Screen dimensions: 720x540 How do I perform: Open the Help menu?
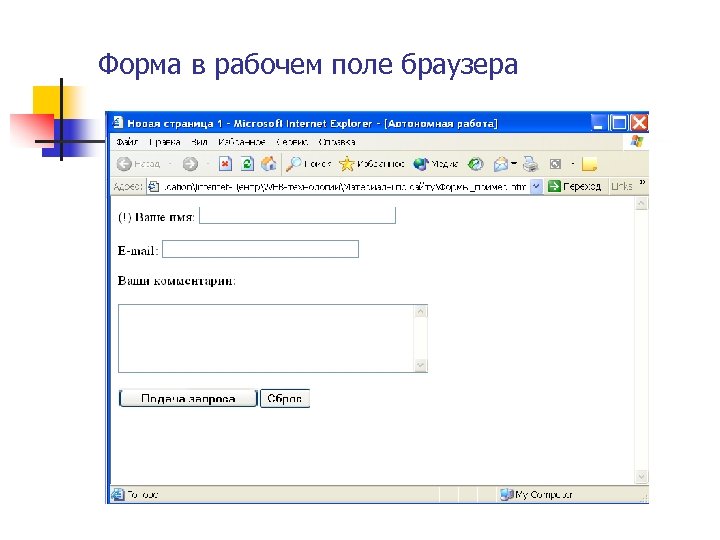pos(337,142)
